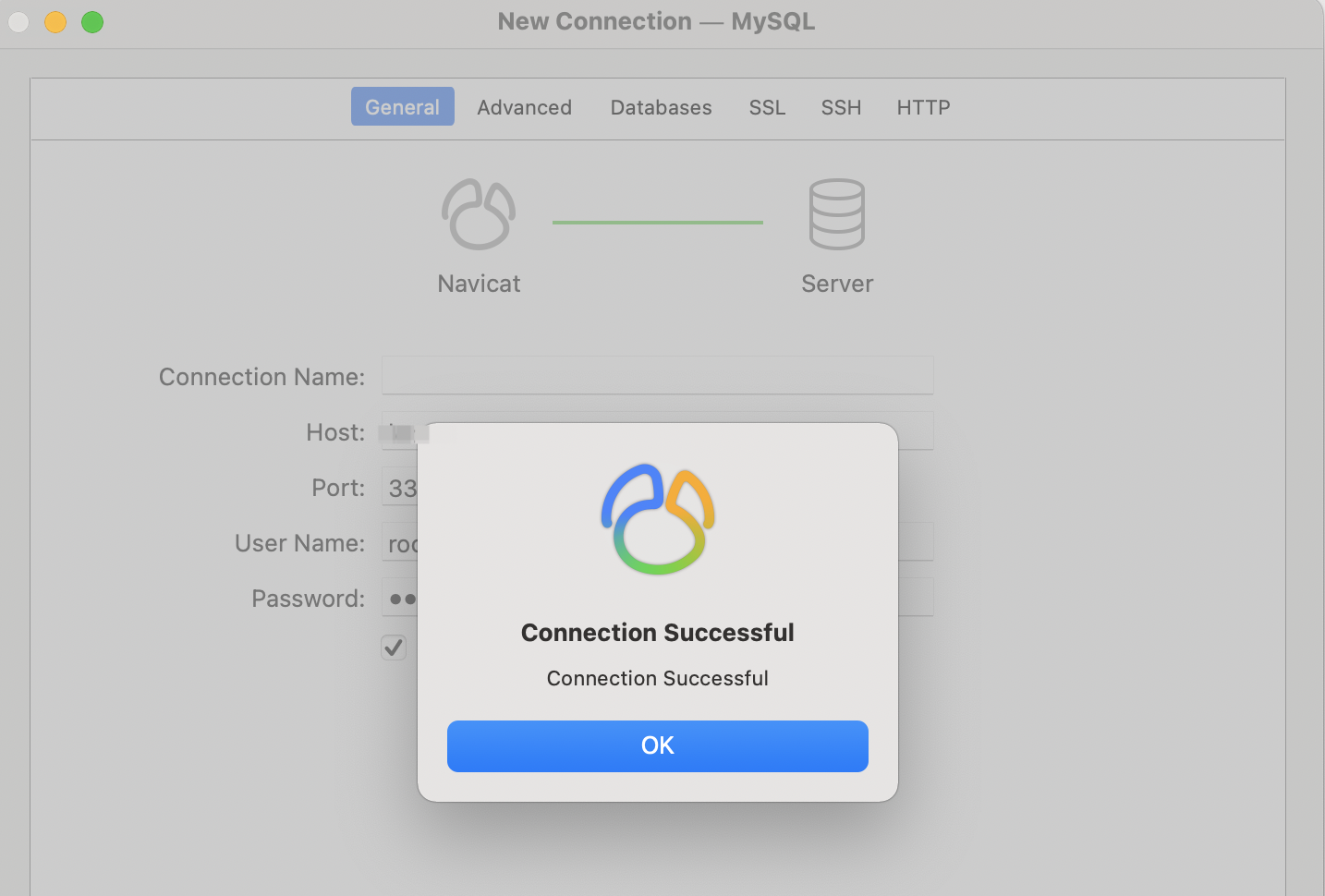The height and width of the screenshot is (896, 1325).
Task: Click the "Server" label under the icon
Action: click(837, 284)
